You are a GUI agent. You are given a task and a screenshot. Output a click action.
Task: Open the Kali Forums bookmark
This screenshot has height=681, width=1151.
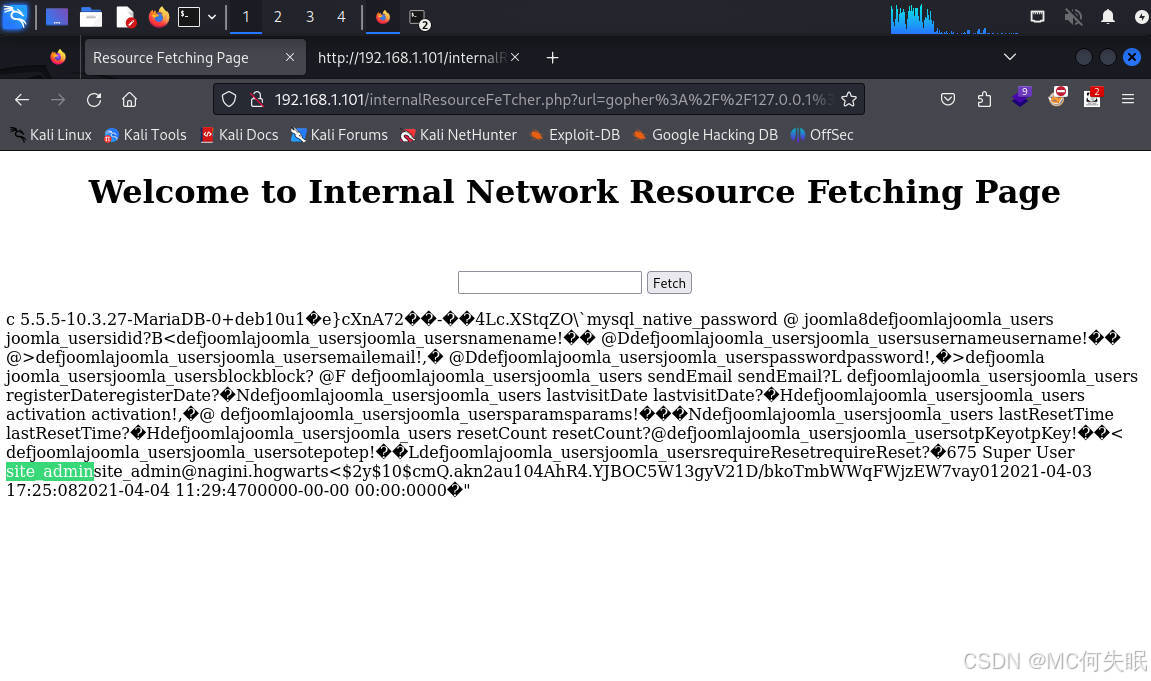339,135
